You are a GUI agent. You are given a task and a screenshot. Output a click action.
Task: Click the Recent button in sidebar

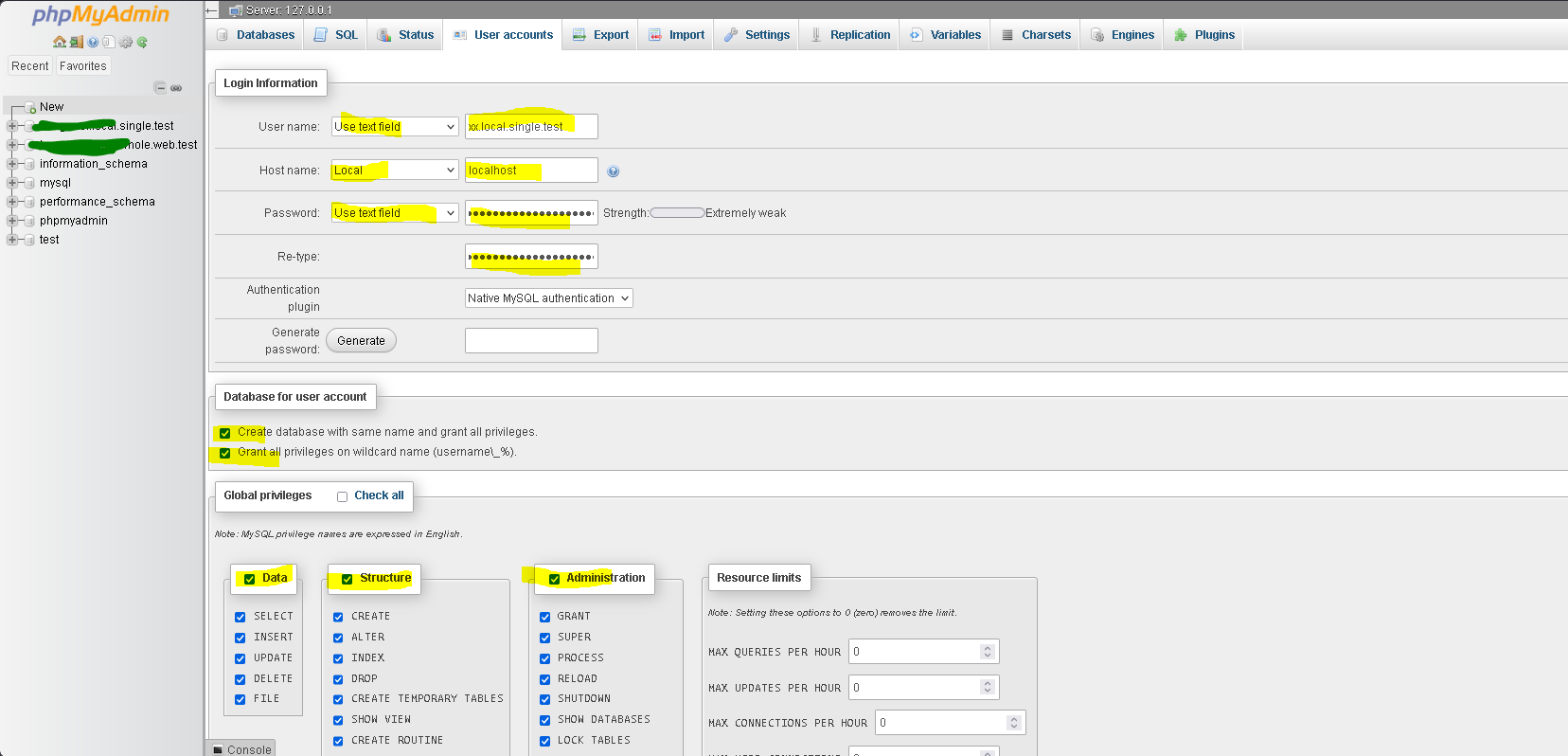30,66
